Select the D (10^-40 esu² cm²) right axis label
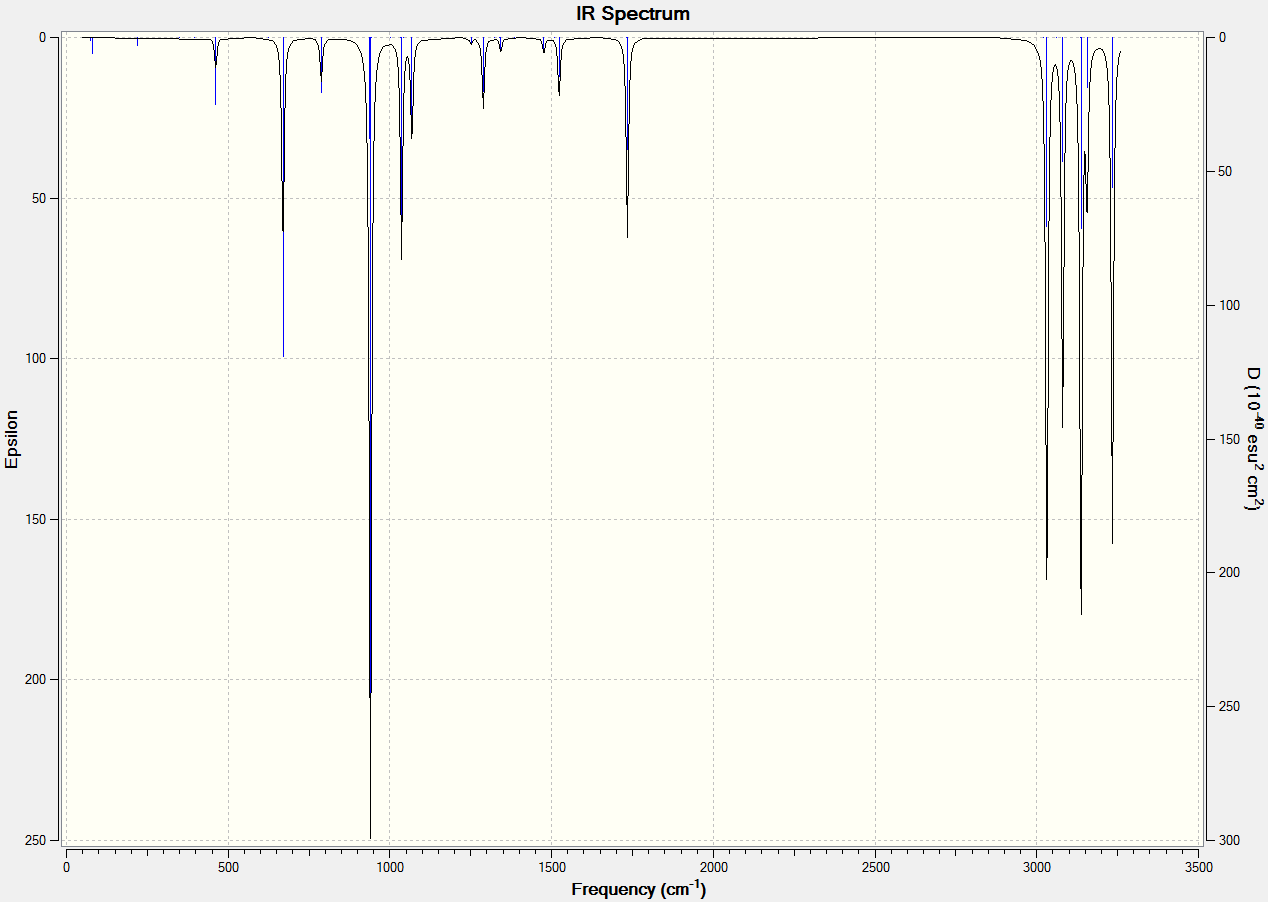The width and height of the screenshot is (1268, 902). 1252,439
